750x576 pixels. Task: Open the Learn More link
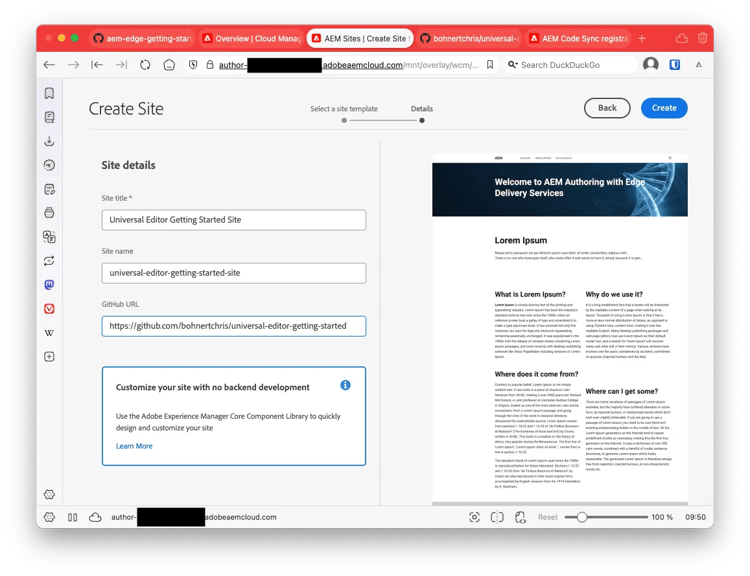coord(134,446)
